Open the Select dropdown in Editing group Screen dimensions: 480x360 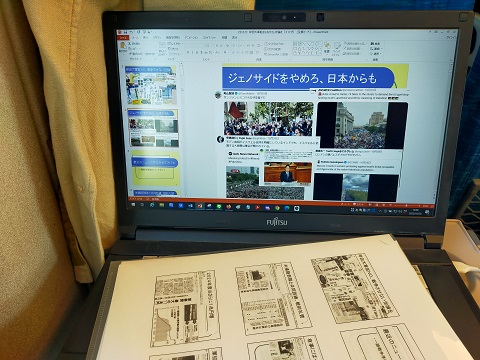(376, 54)
